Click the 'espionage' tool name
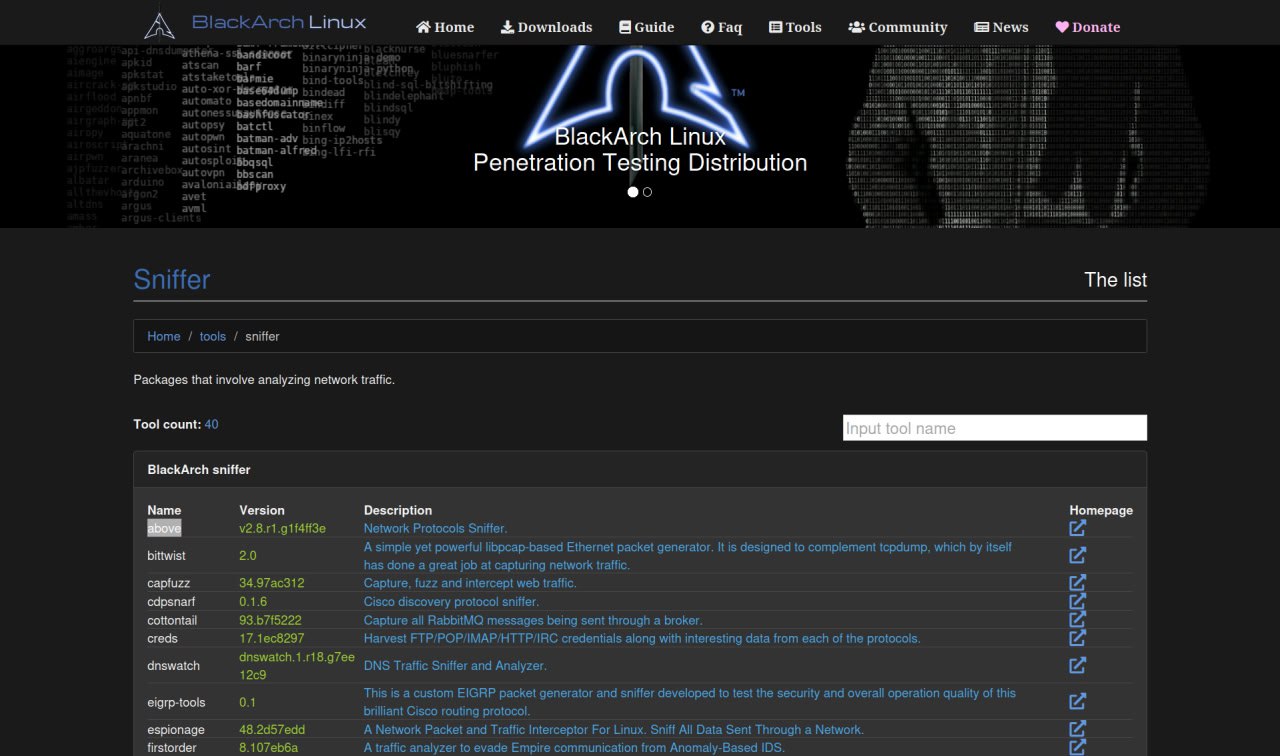This screenshot has height=756, width=1280. tap(175, 729)
